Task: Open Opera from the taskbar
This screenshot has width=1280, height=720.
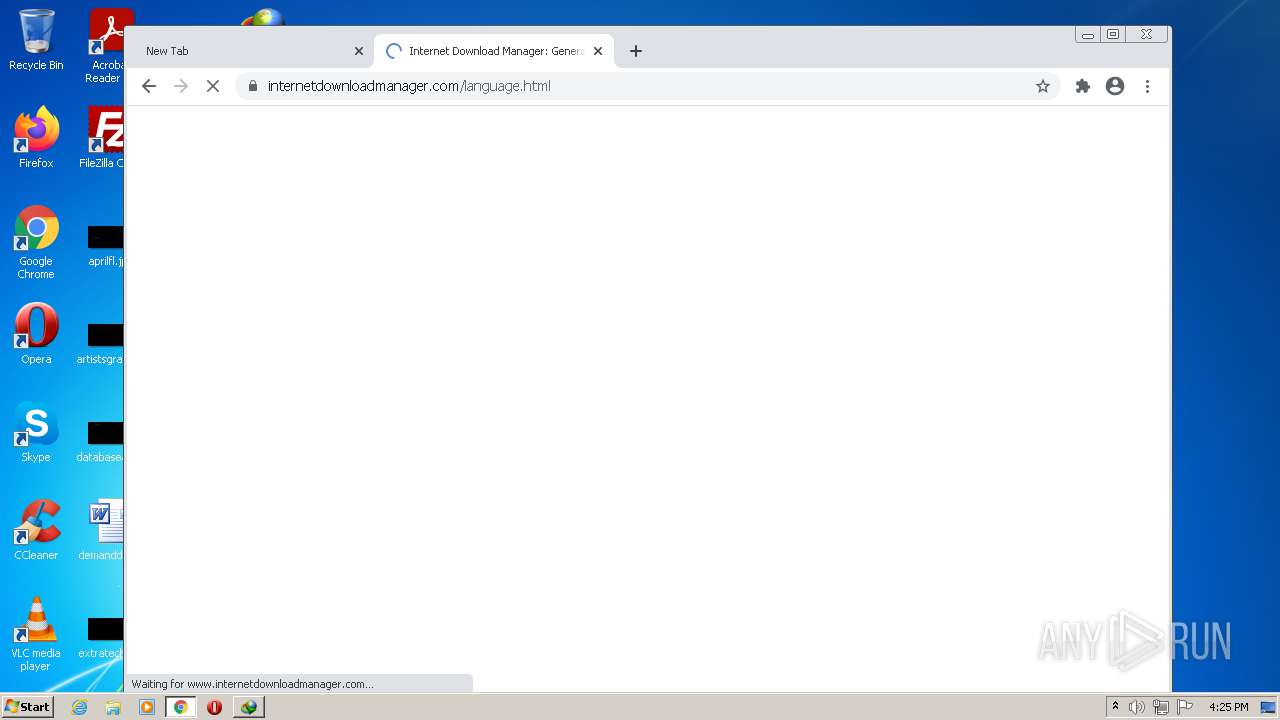Action: (x=214, y=707)
